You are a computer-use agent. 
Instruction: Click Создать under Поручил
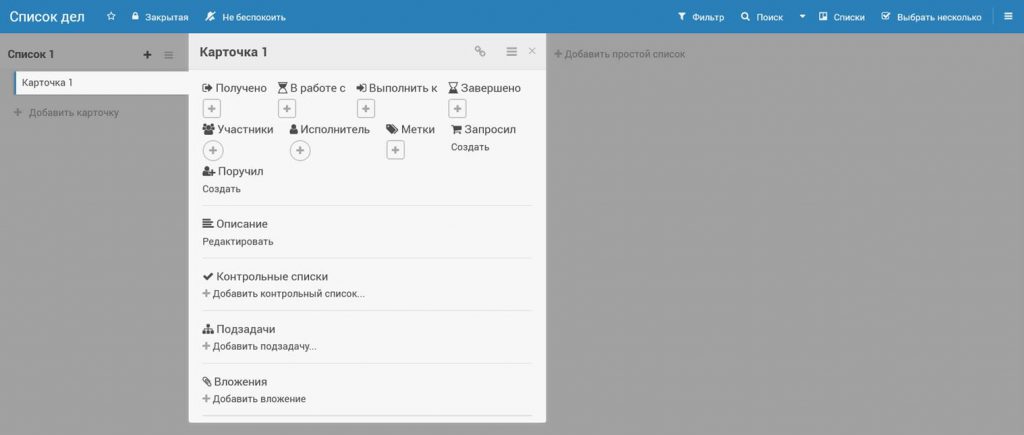tap(221, 189)
